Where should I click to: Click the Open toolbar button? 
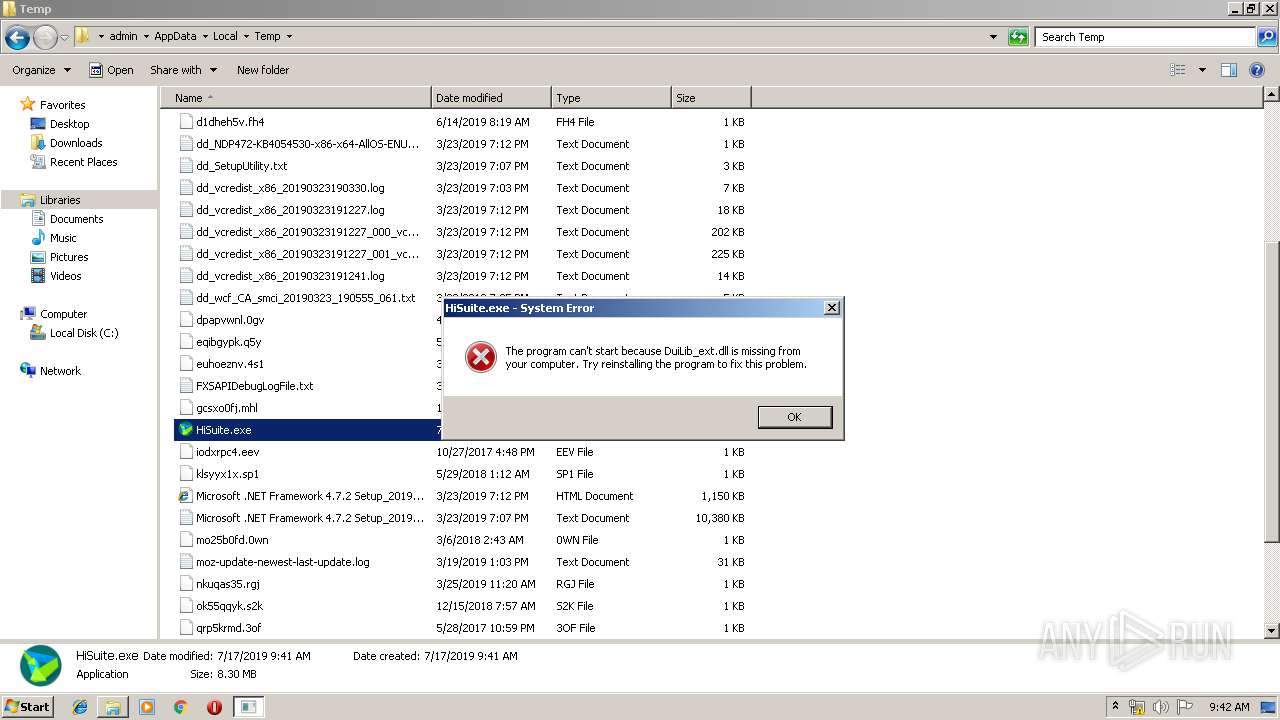(x=111, y=70)
